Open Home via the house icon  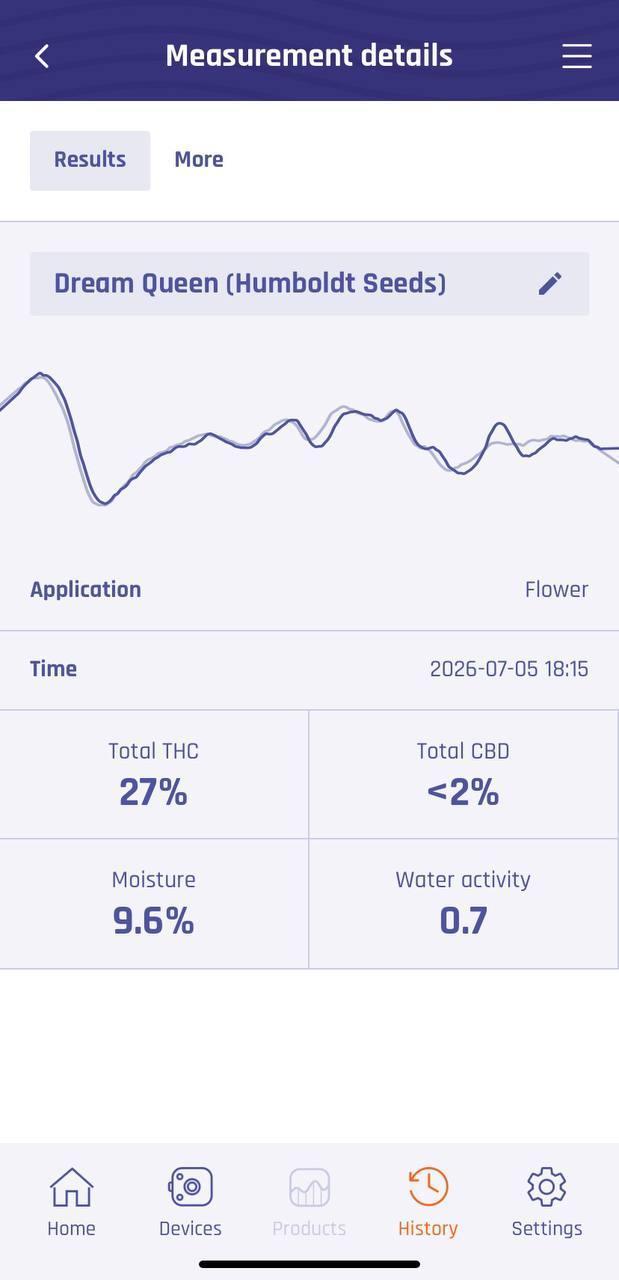(71, 1187)
